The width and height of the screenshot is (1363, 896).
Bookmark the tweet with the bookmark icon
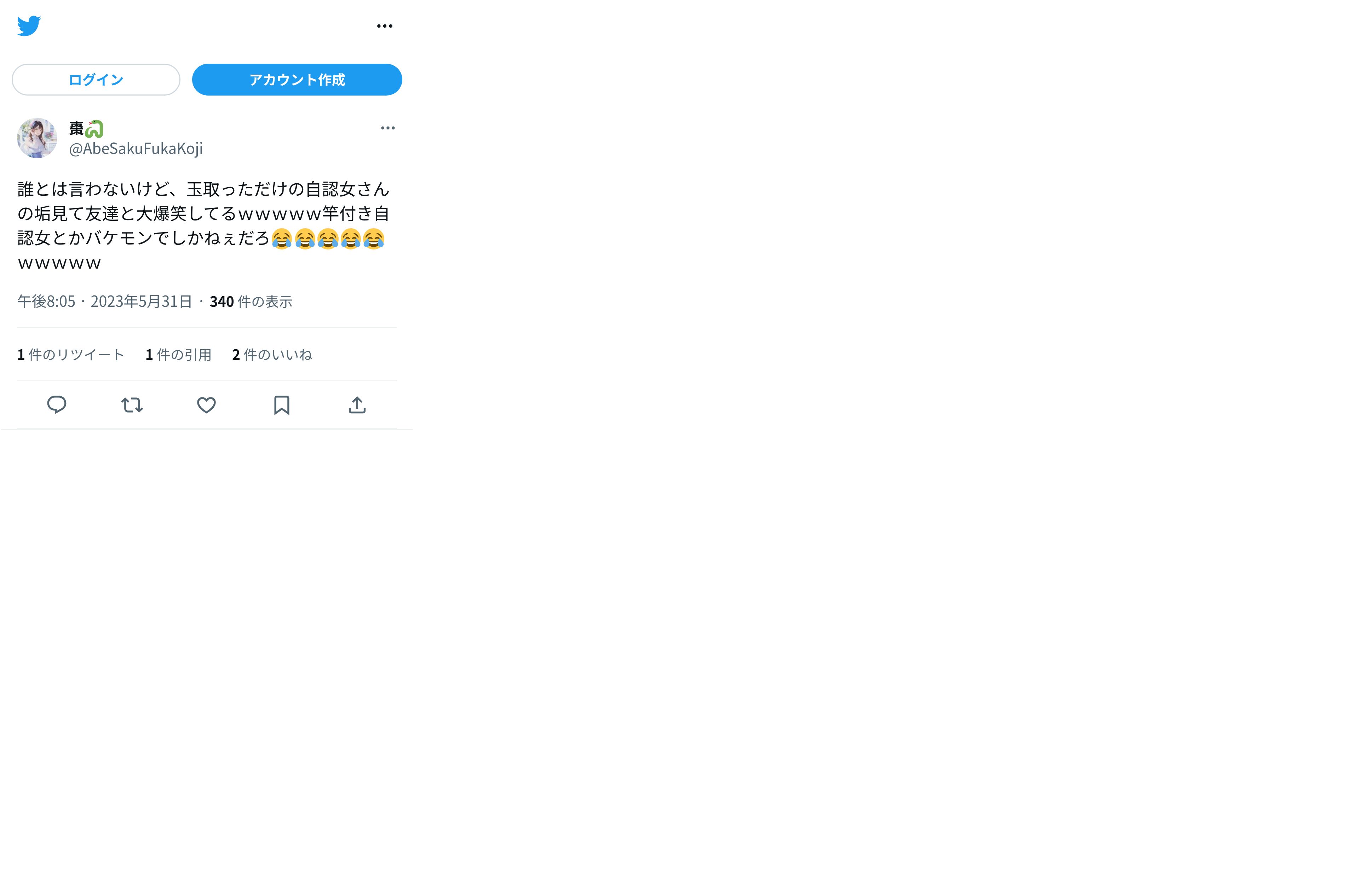(282, 405)
